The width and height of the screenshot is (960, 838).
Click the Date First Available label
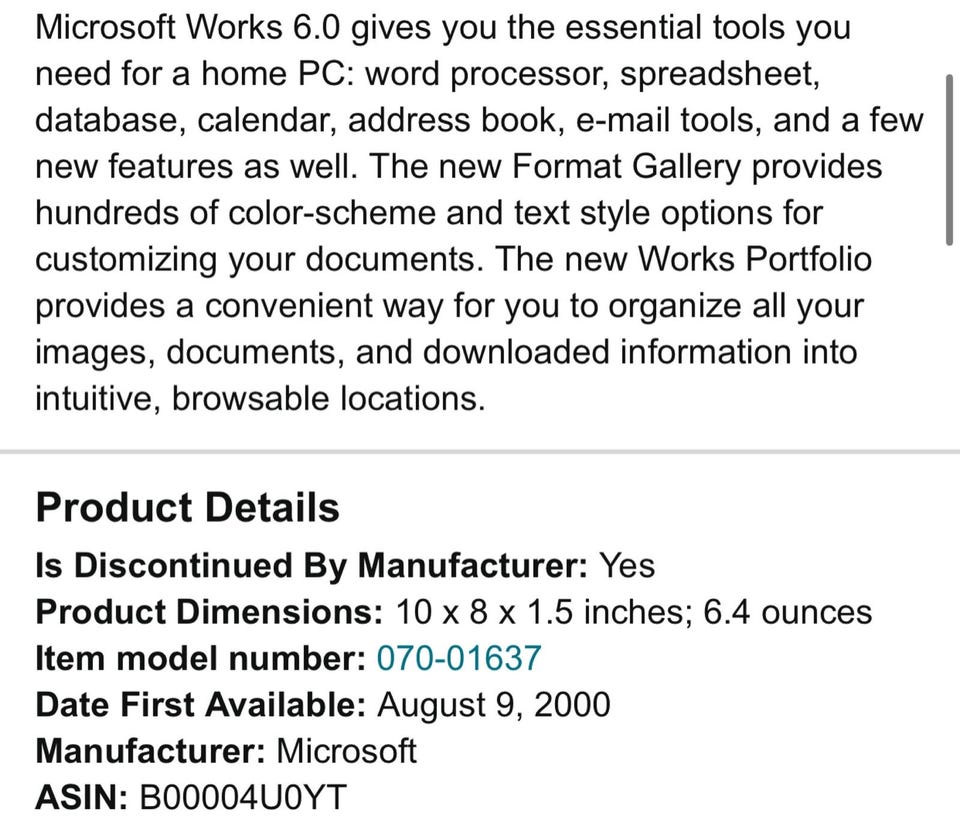[200, 705]
